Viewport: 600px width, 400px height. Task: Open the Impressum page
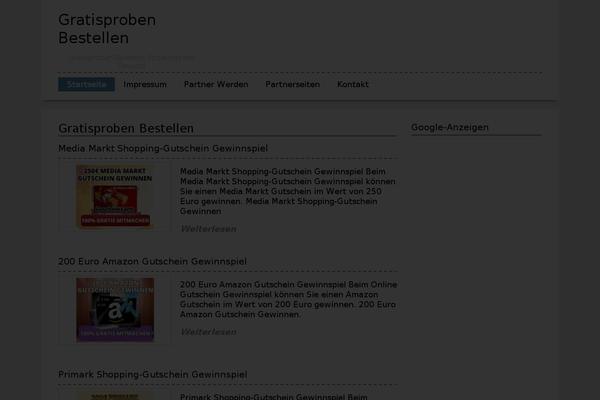point(145,84)
